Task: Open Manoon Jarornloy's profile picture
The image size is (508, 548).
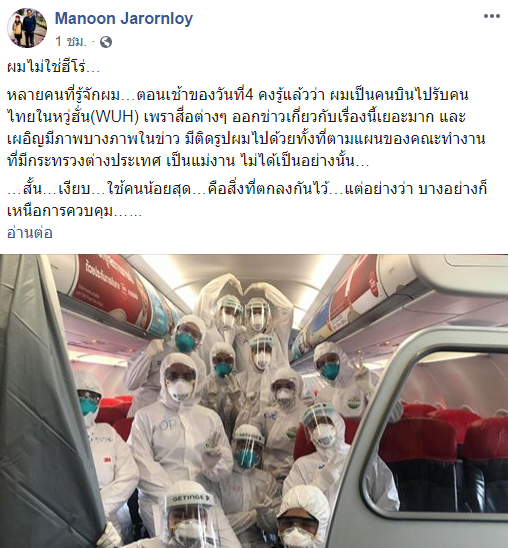Action: pos(27,28)
